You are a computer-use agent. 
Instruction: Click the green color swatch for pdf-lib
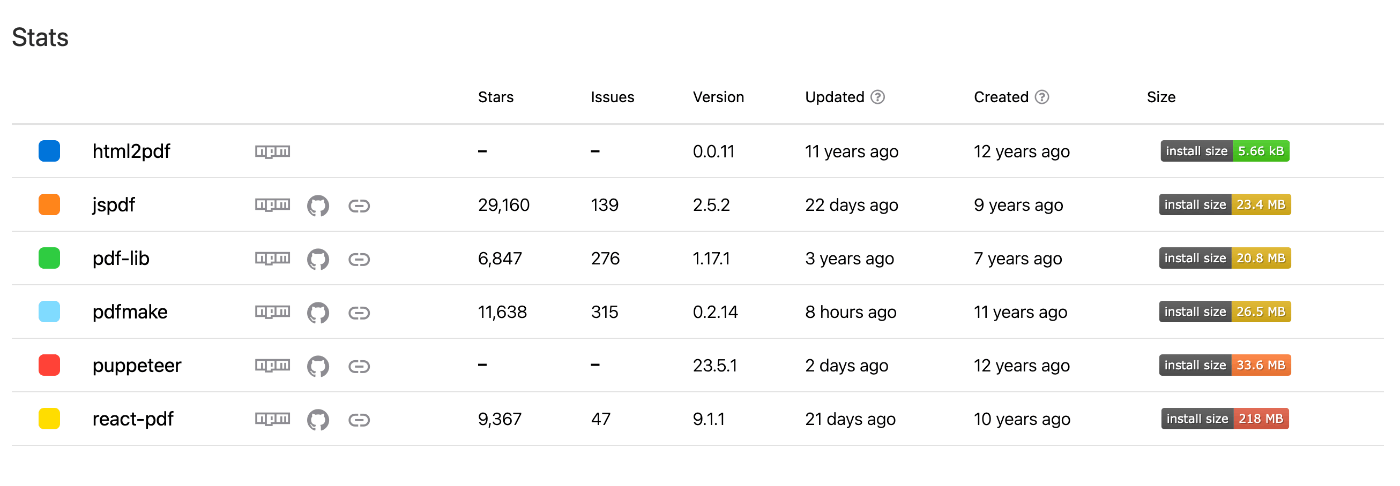(49, 258)
